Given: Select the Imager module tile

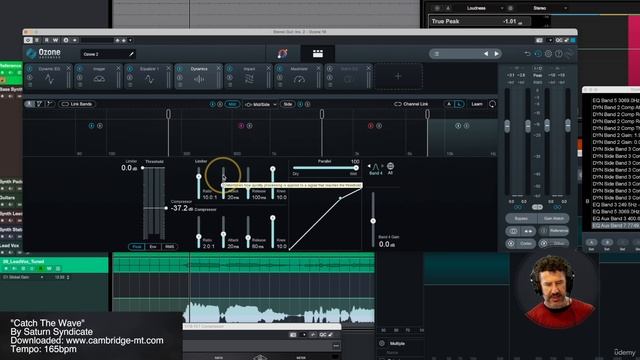Looking at the screenshot, I should tap(99, 76).
